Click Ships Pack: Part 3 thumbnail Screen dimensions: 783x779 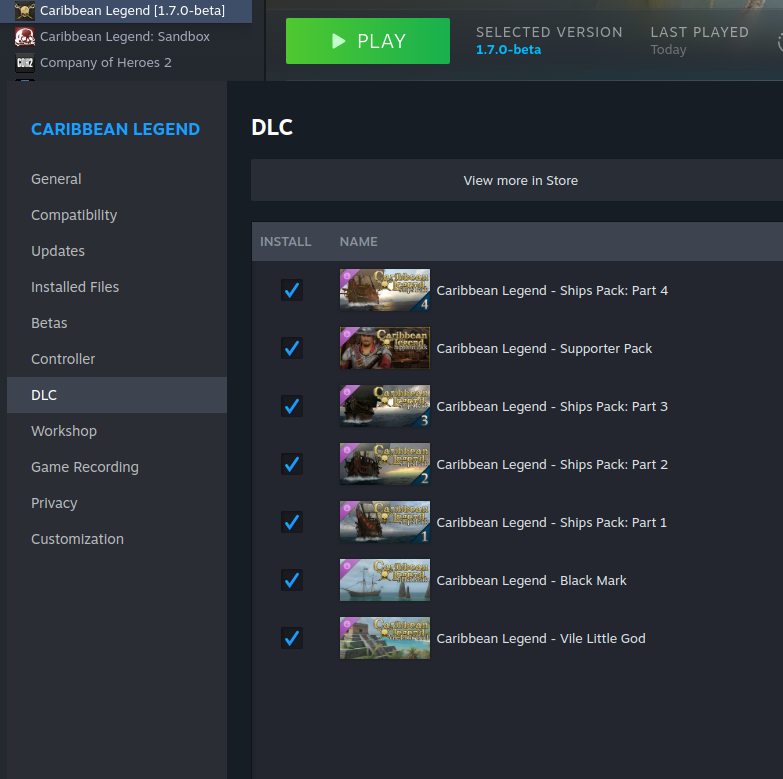[x=385, y=406]
